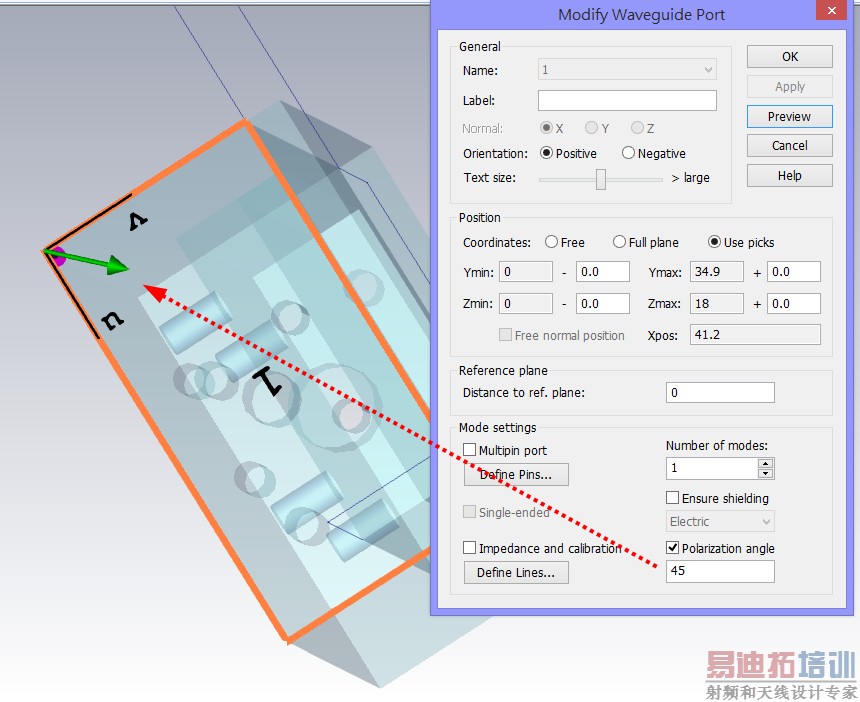Click the Number of modes field

tap(712, 468)
